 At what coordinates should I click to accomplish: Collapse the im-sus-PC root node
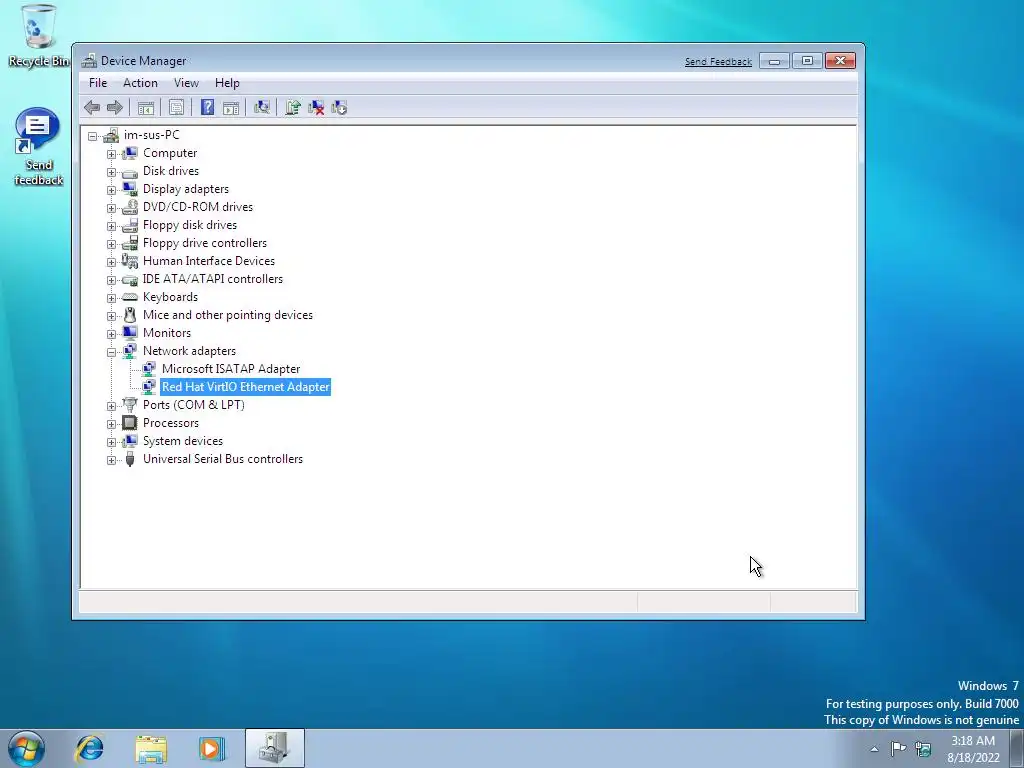93,136
